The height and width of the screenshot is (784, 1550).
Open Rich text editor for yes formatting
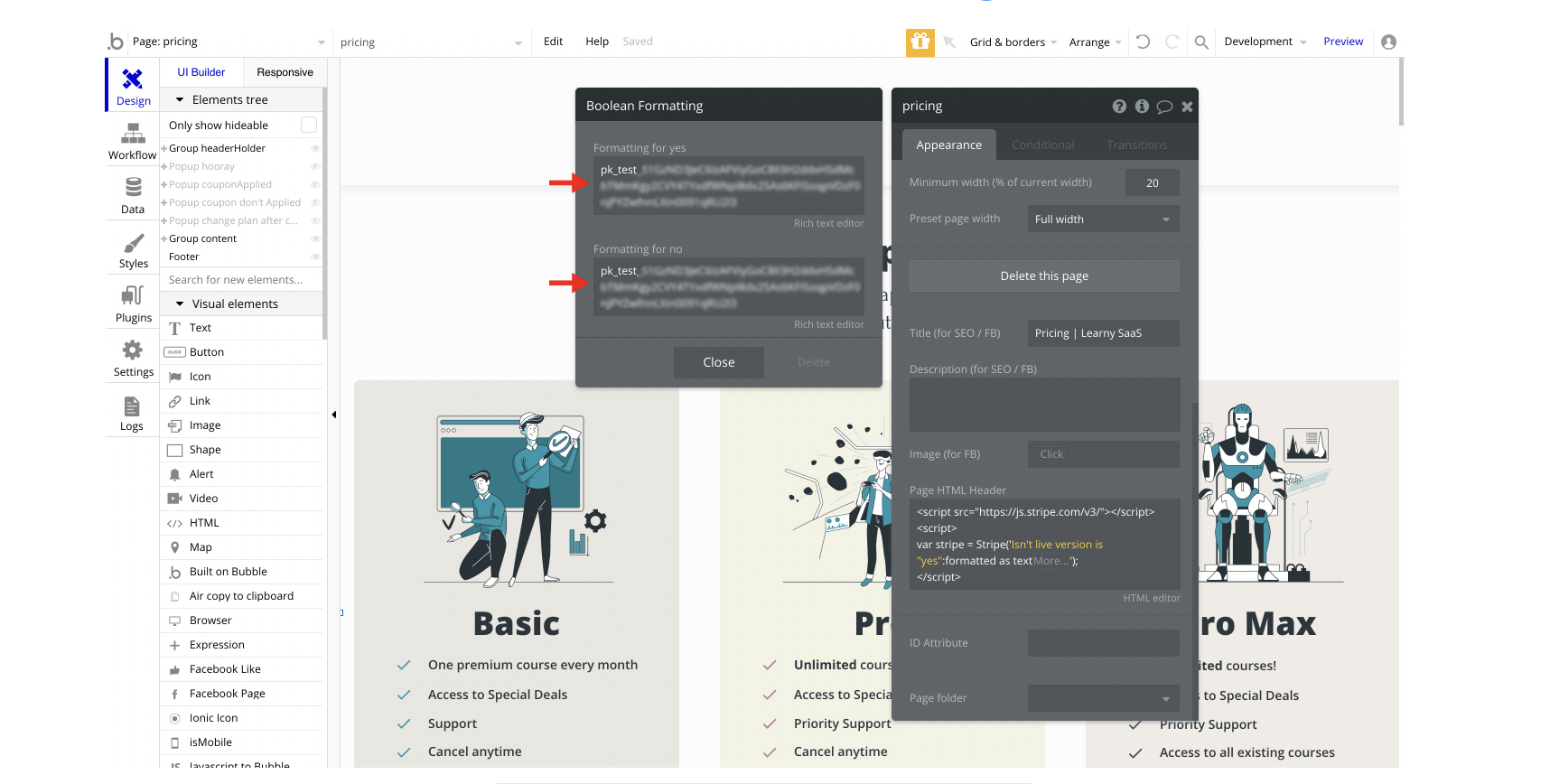(x=829, y=223)
